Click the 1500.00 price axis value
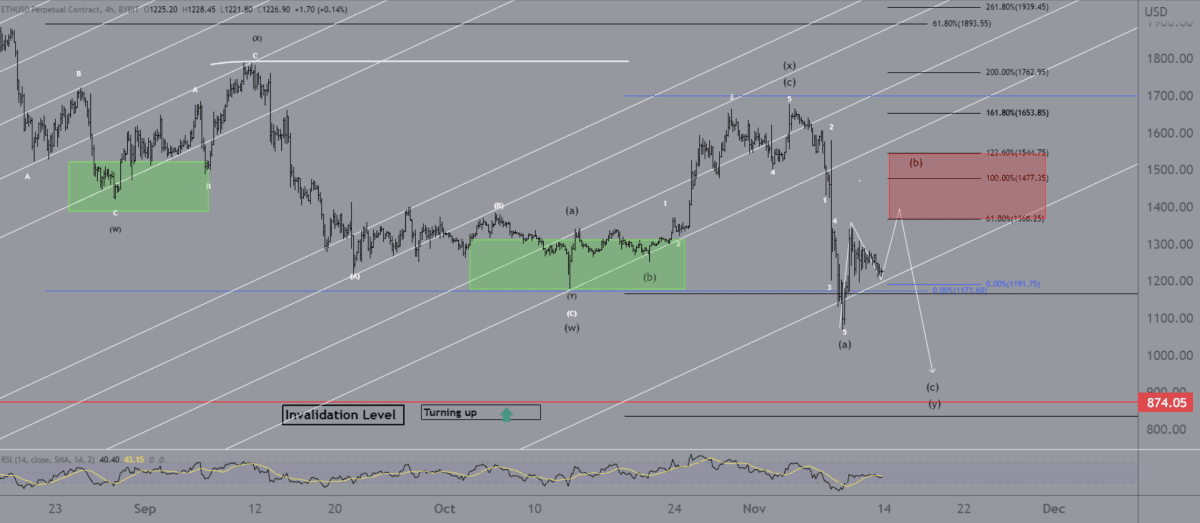 point(1170,171)
